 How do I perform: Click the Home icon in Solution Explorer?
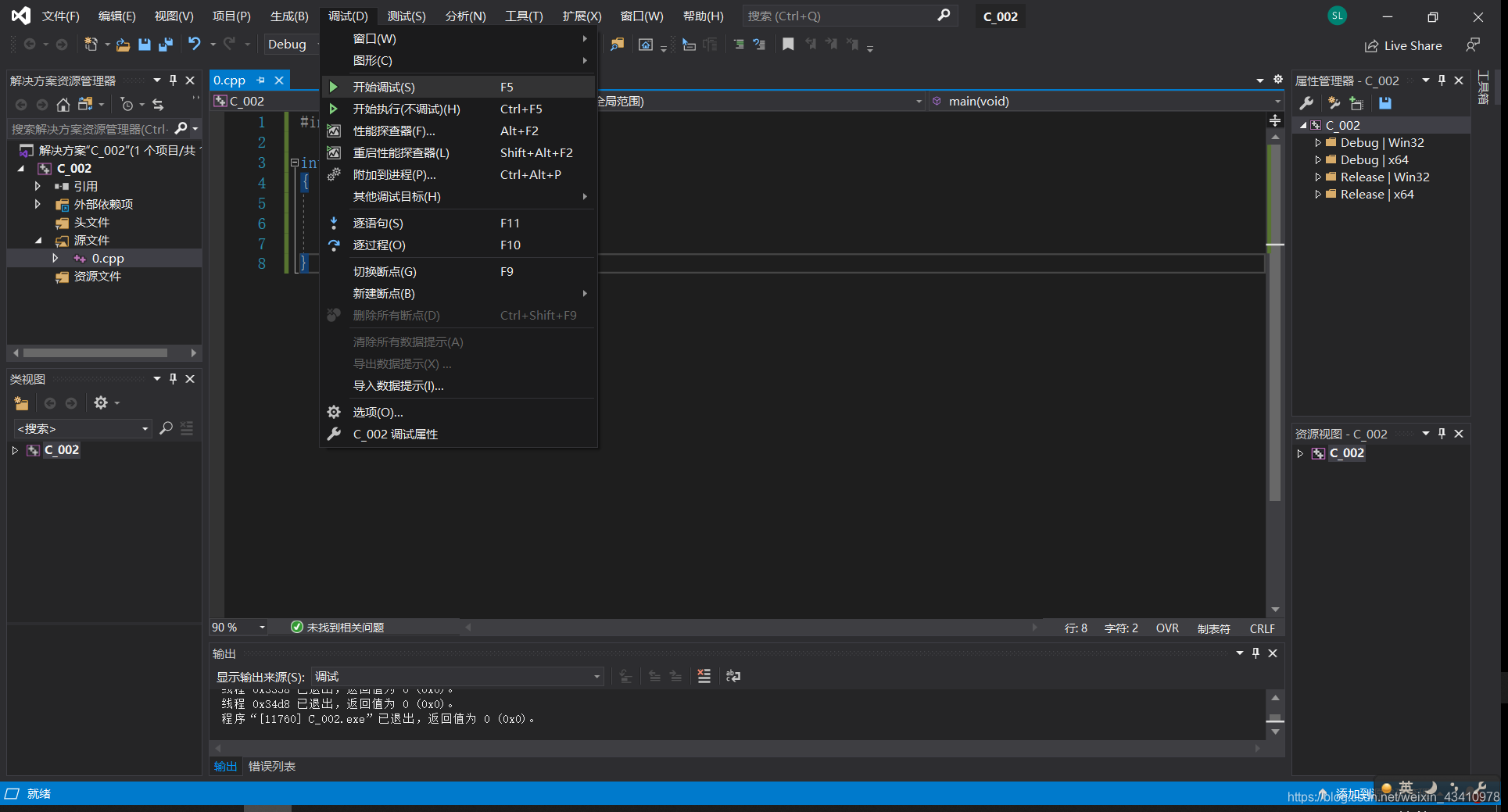tap(63, 104)
